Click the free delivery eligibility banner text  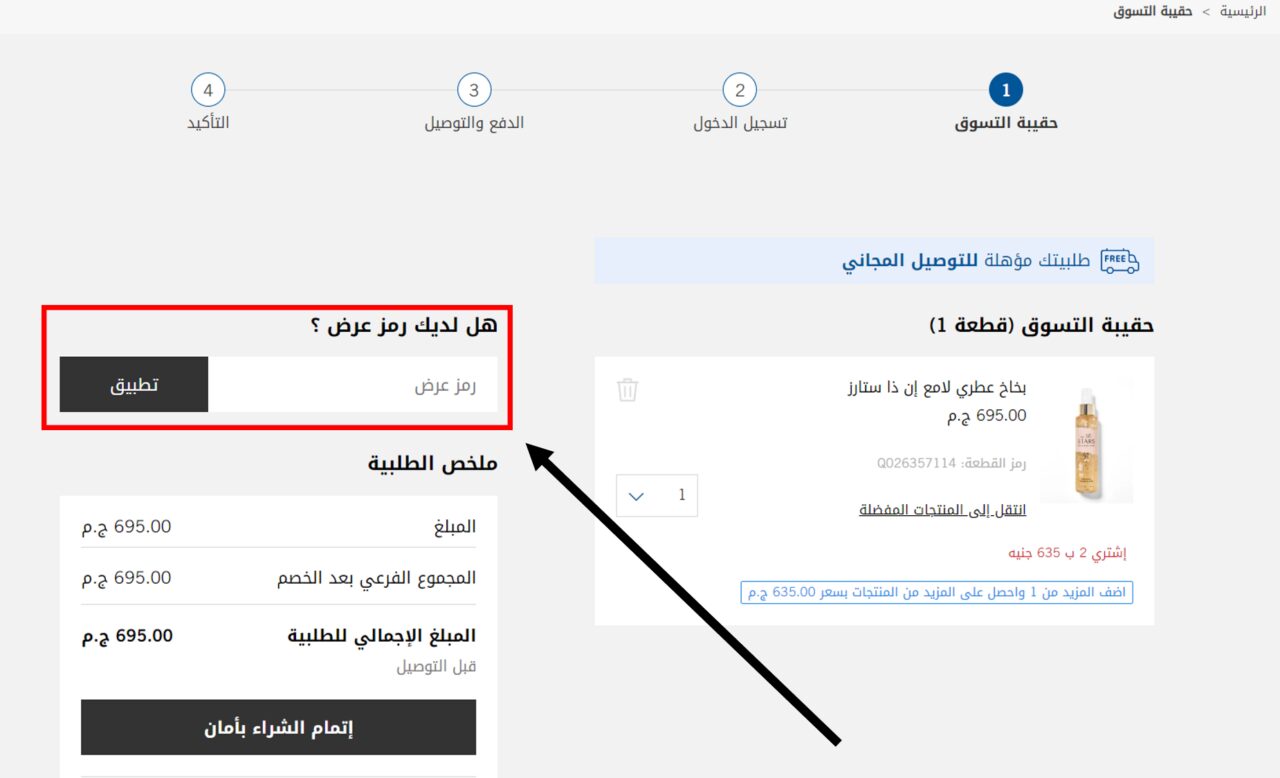click(965, 261)
